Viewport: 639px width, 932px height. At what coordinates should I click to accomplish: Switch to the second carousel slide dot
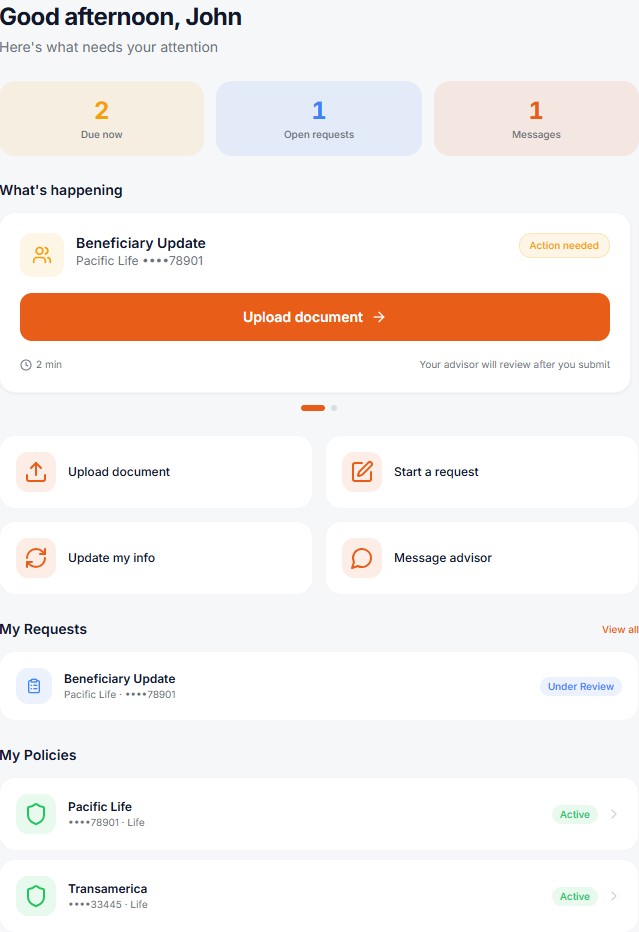(334, 408)
